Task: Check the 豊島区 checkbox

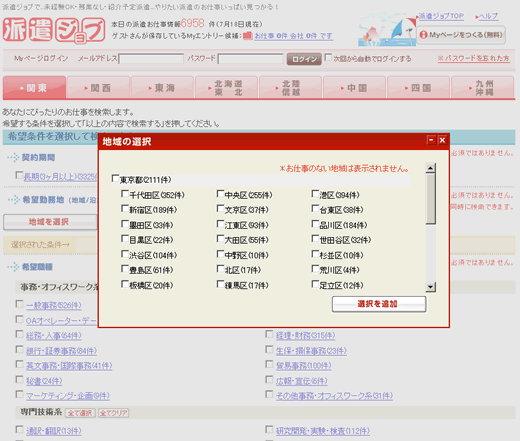Action: (125, 269)
